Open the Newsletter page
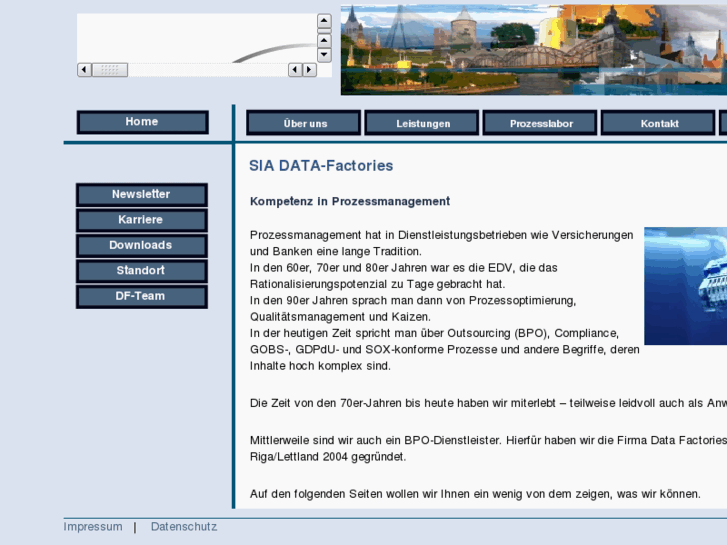The image size is (727, 545). 142,195
